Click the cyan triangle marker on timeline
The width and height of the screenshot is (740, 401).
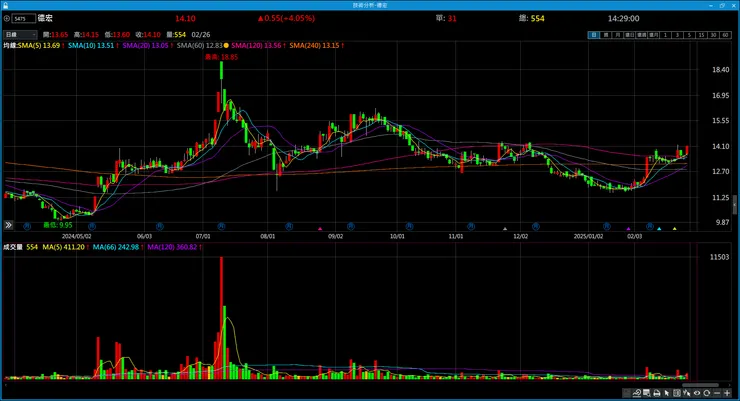coord(659,229)
